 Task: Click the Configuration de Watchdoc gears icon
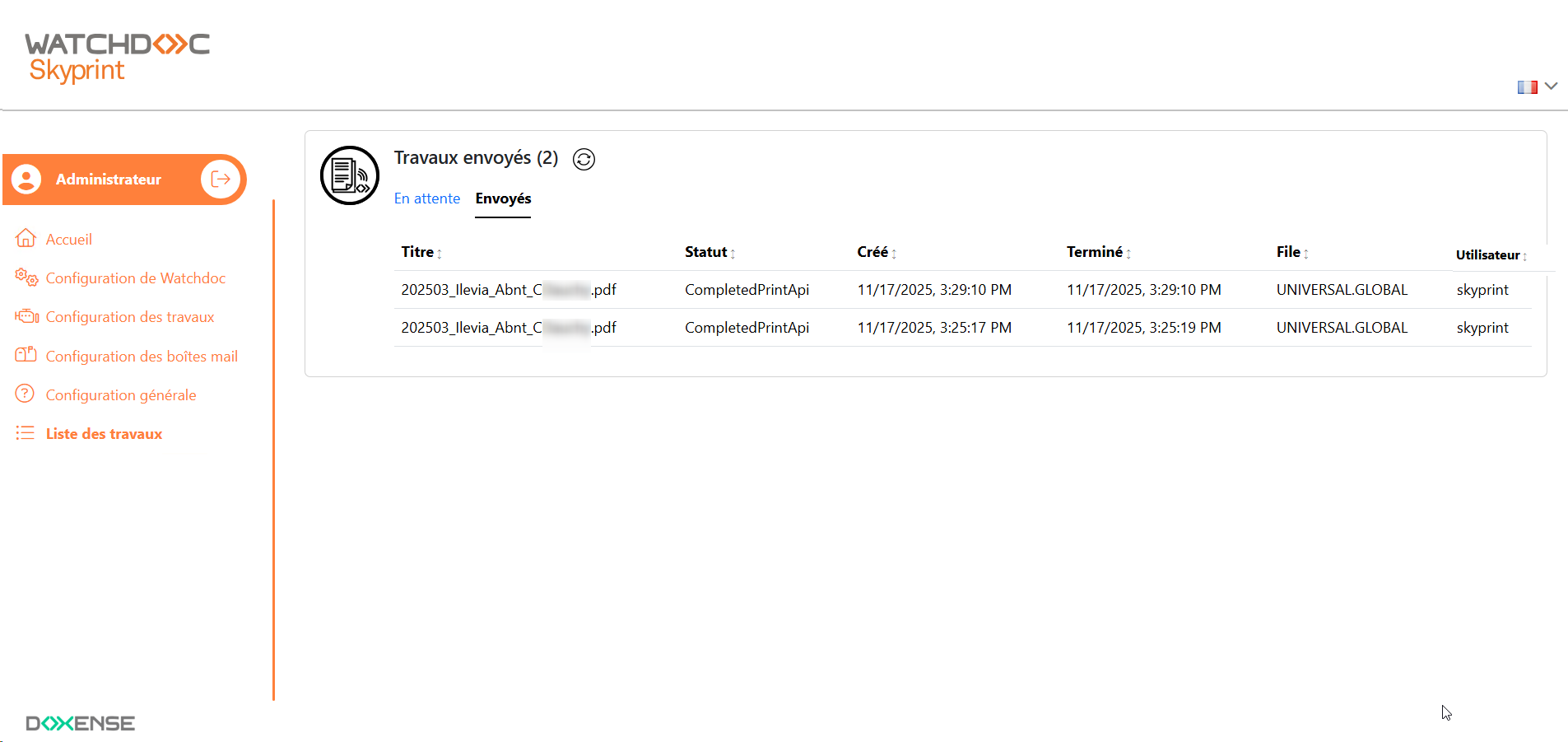click(x=26, y=278)
